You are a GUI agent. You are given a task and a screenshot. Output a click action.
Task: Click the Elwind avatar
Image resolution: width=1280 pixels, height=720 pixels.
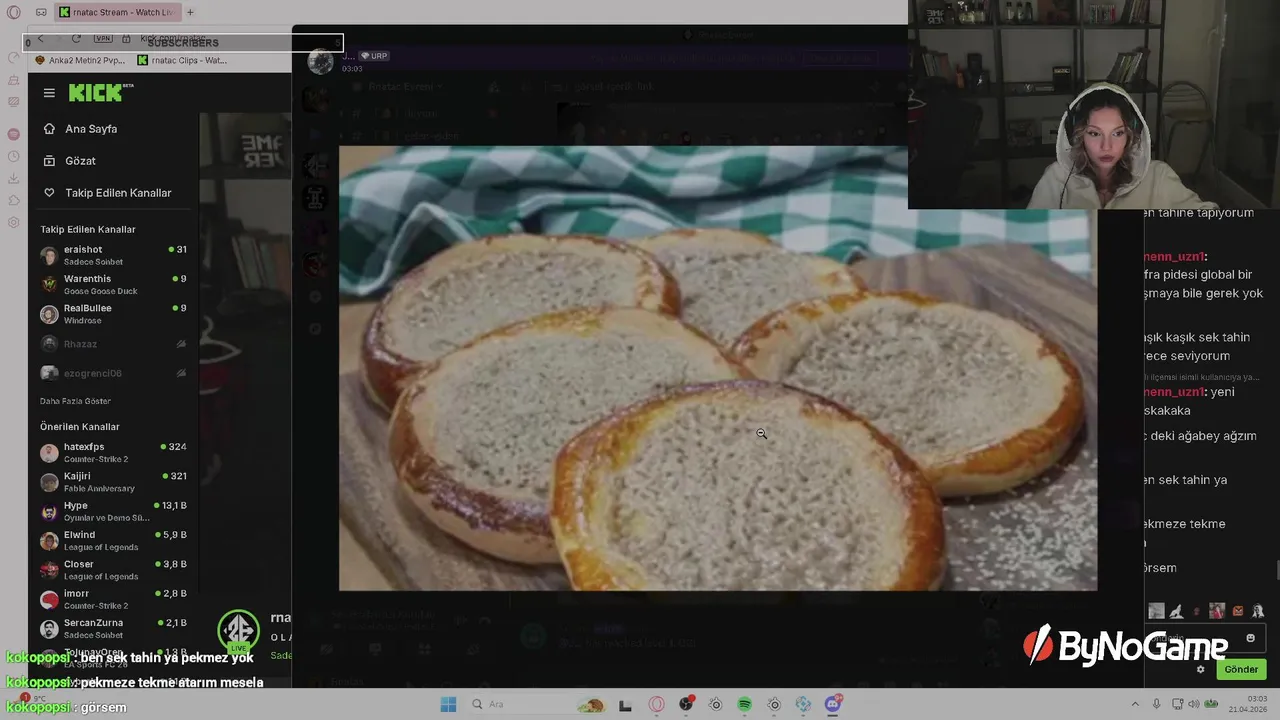point(49,541)
